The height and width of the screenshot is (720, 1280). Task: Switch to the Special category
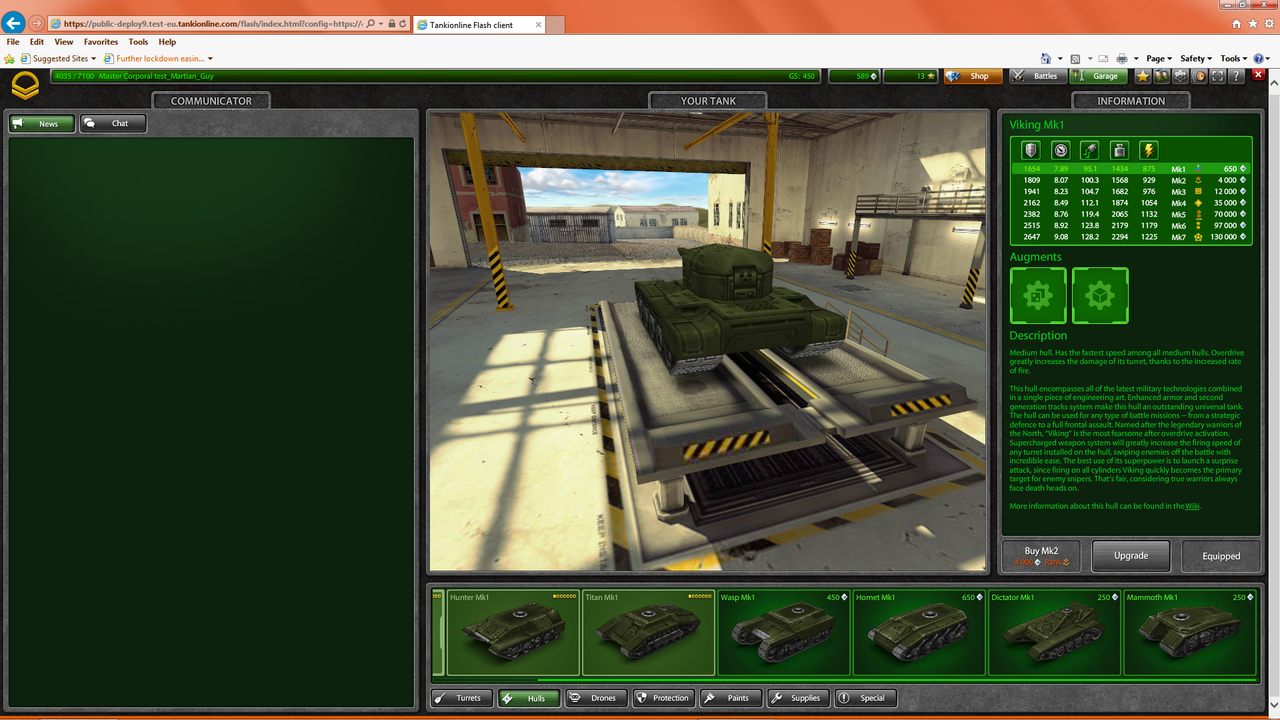click(x=865, y=698)
